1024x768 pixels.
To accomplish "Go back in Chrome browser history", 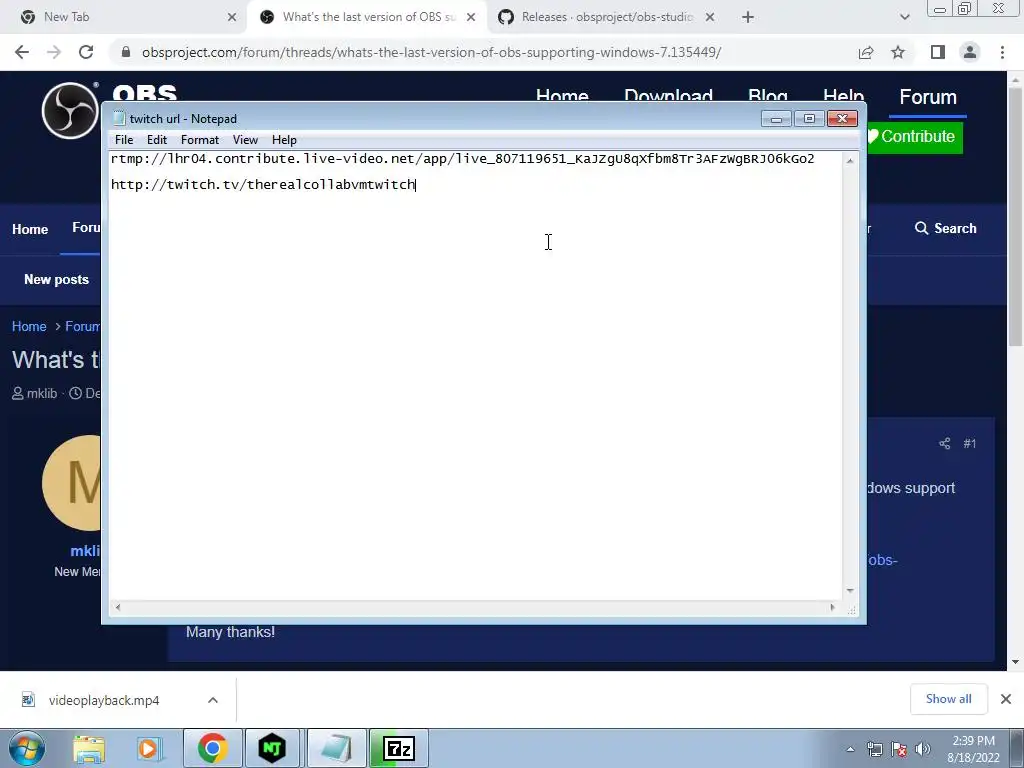I will 22,52.
